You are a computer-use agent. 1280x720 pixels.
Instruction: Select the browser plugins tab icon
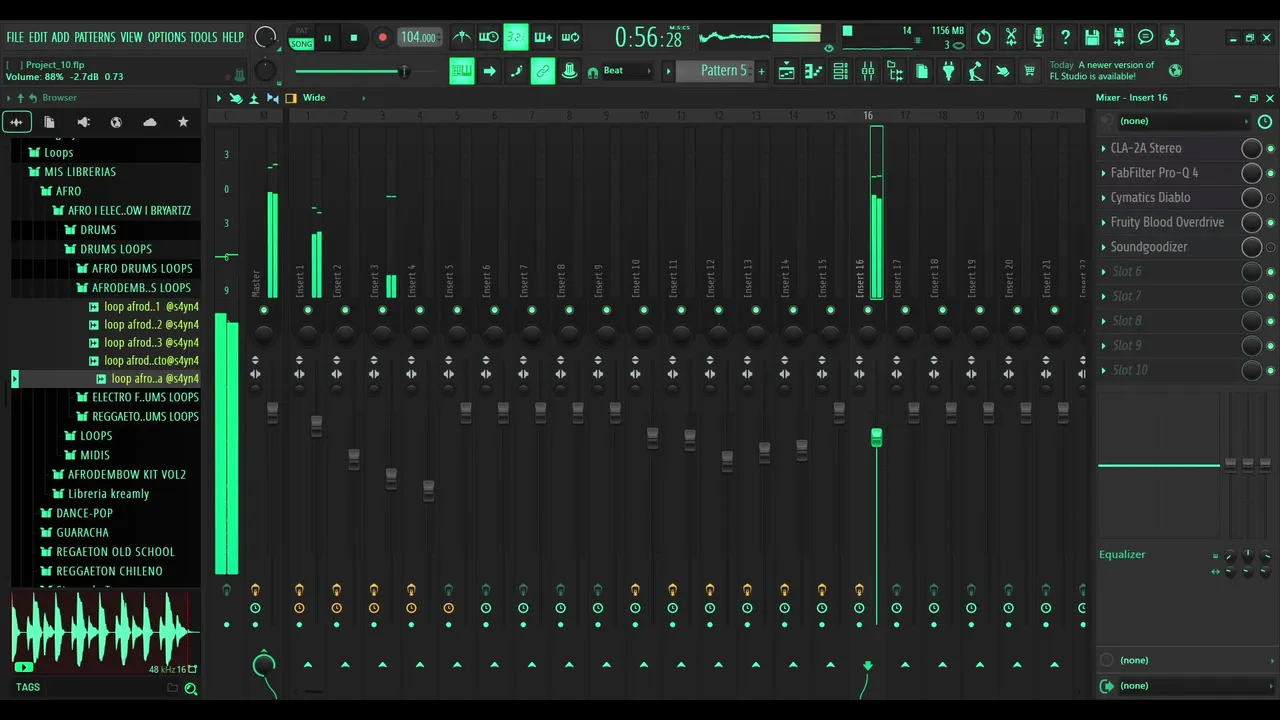click(x=83, y=122)
